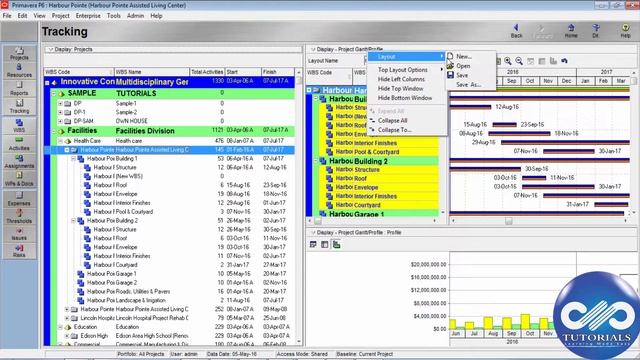Select Top Layout Options menu entry
640x360 pixels.
coord(407,70)
